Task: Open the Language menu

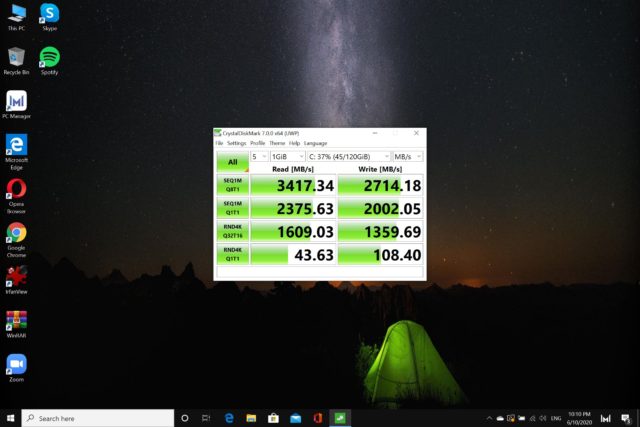Action: [316, 143]
